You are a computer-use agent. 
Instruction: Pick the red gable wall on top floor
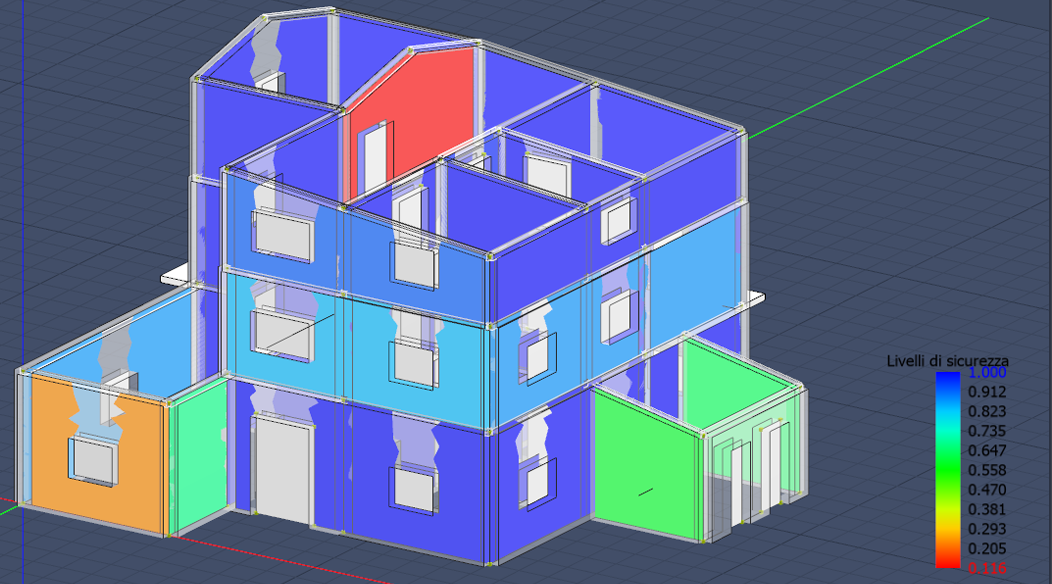[429, 114]
